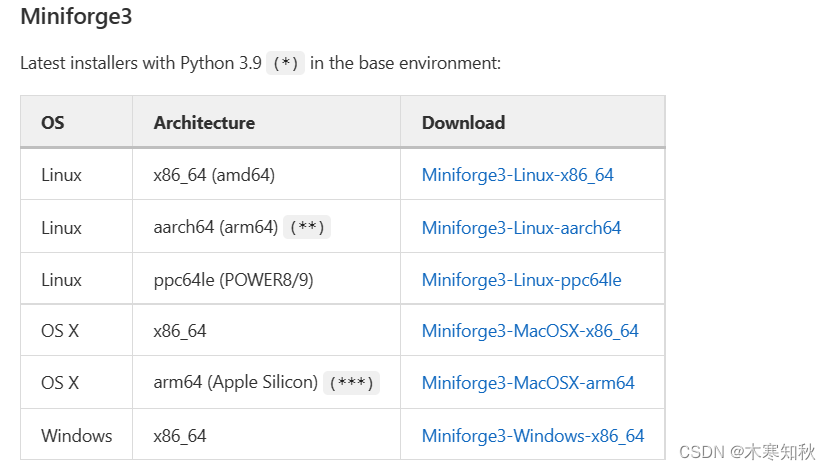Click the Miniforge3-Linux-ppc64le link
The image size is (831, 470).
[x=521, y=280]
